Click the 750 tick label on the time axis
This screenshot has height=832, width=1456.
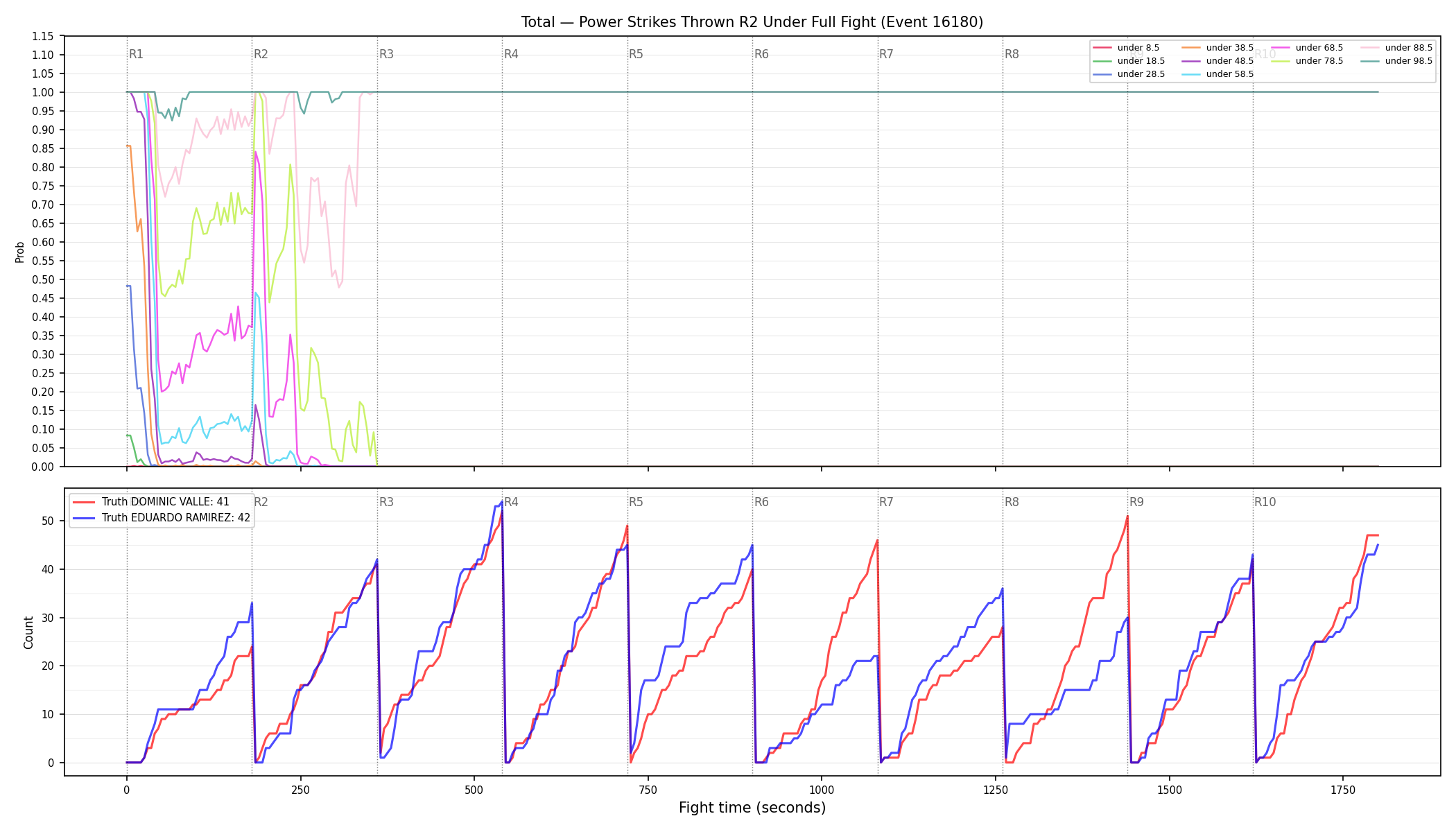point(648,790)
